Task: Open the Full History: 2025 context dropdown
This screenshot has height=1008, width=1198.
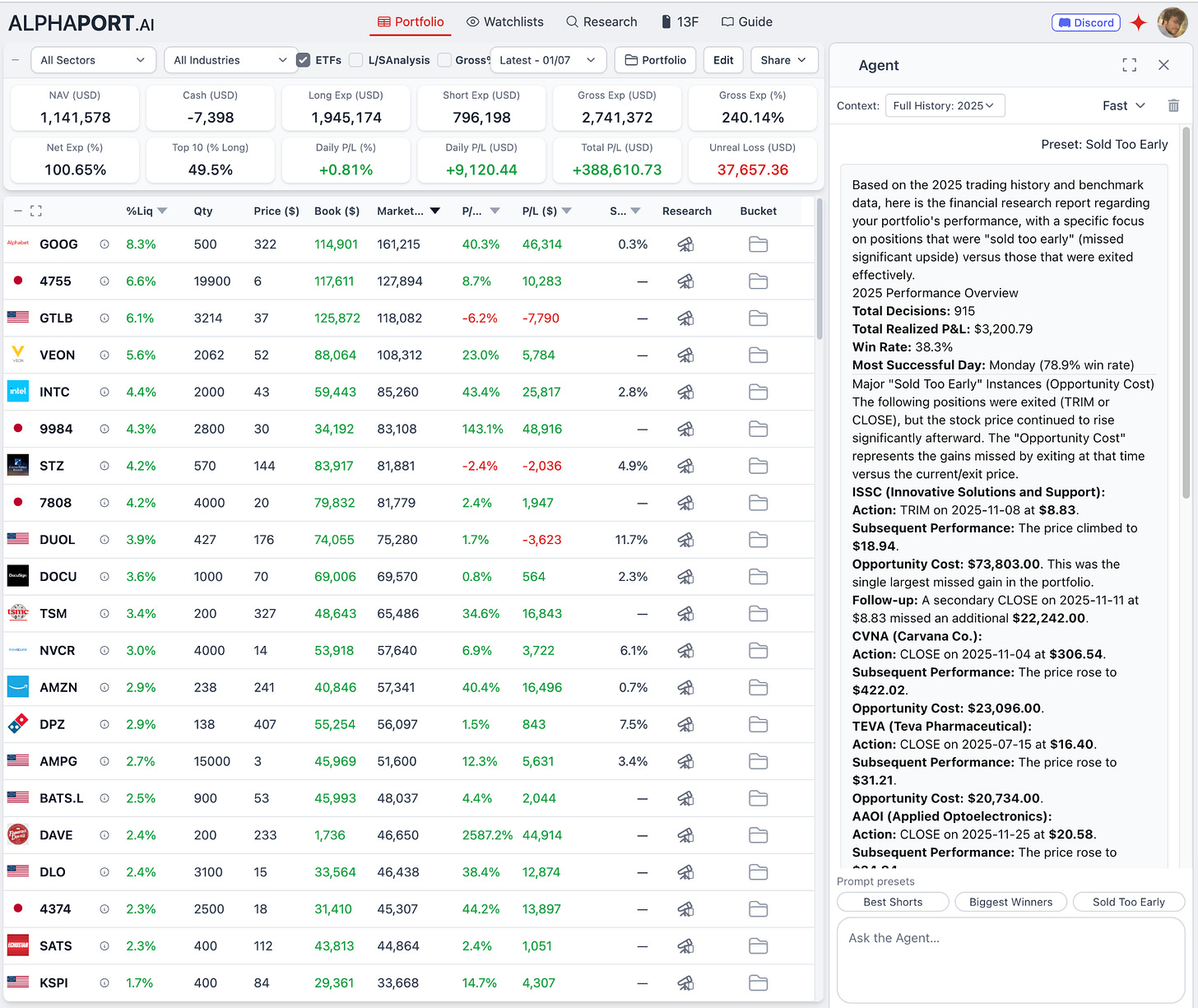Action: (x=945, y=105)
